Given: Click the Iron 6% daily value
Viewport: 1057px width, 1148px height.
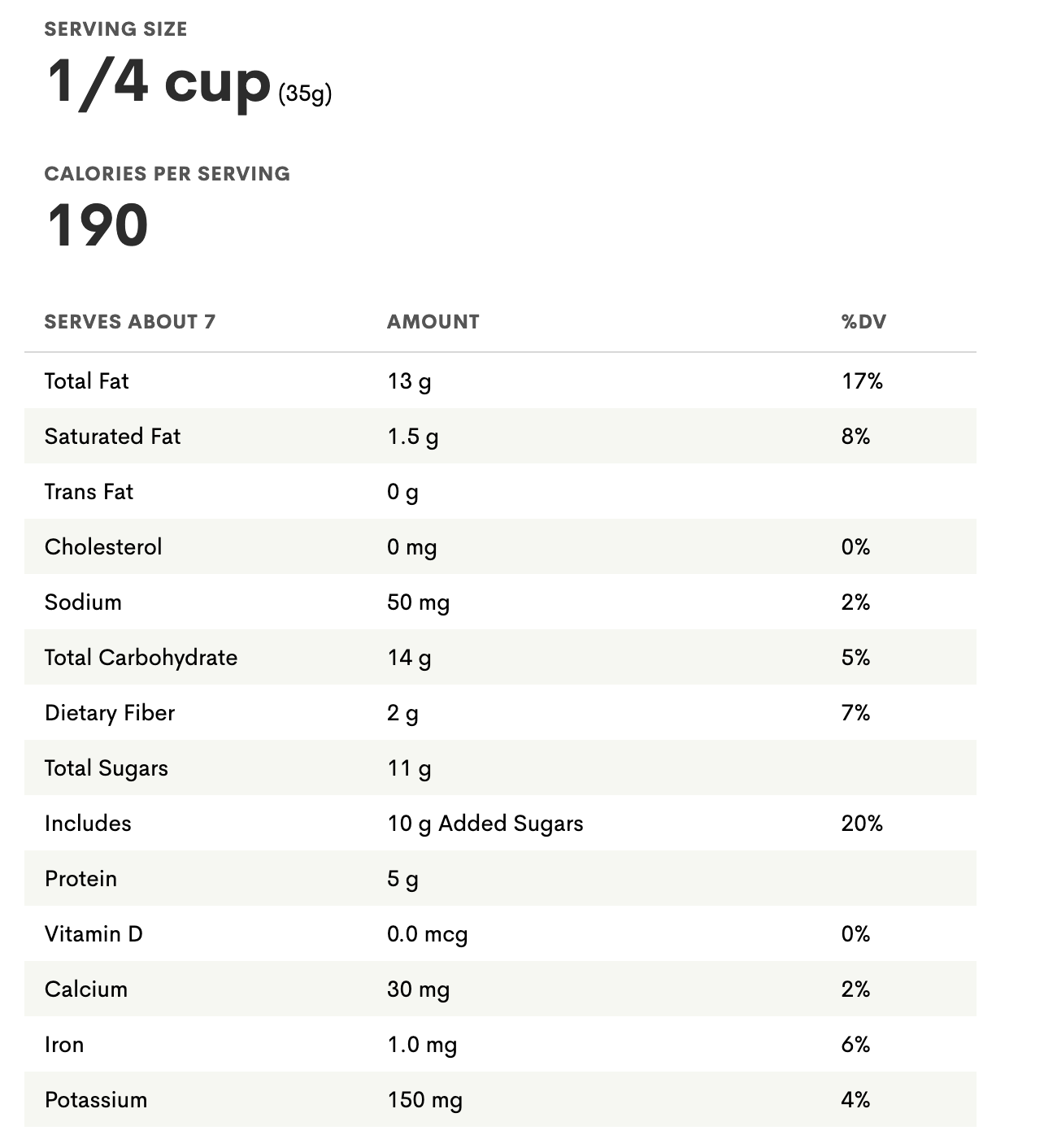Looking at the screenshot, I should (x=855, y=1045).
